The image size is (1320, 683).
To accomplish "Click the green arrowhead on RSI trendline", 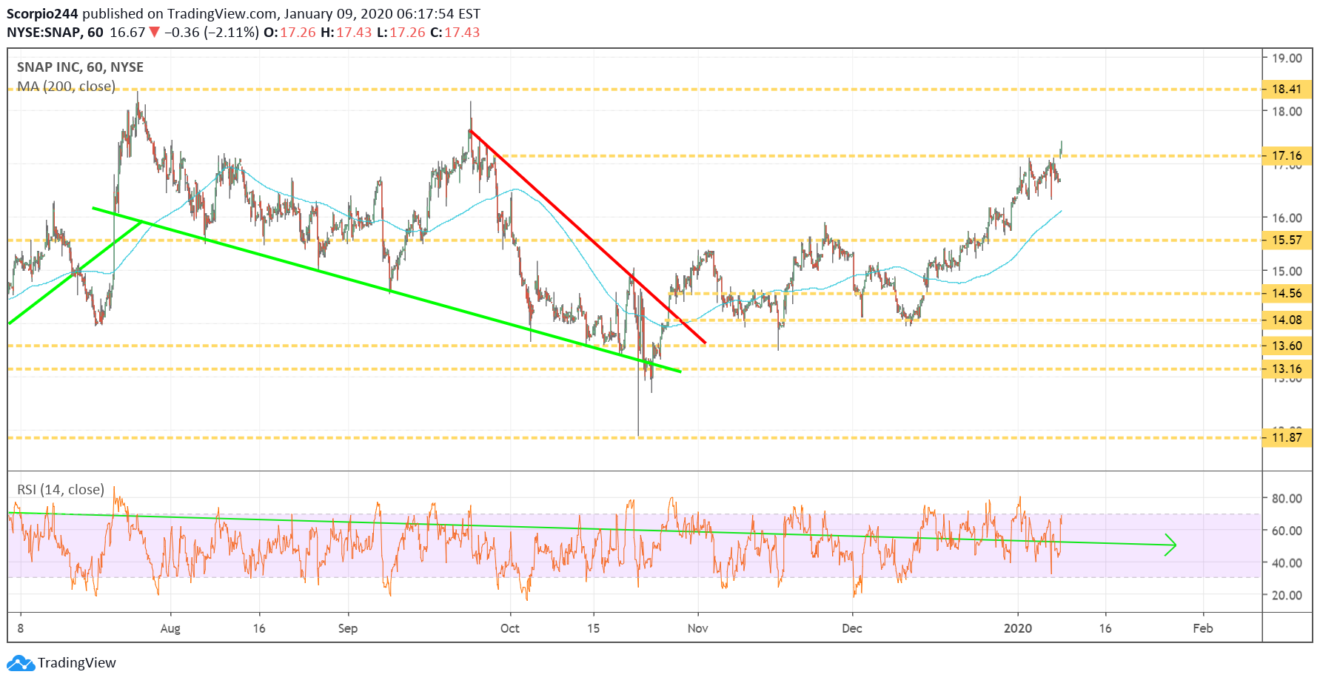I will (1168, 545).
